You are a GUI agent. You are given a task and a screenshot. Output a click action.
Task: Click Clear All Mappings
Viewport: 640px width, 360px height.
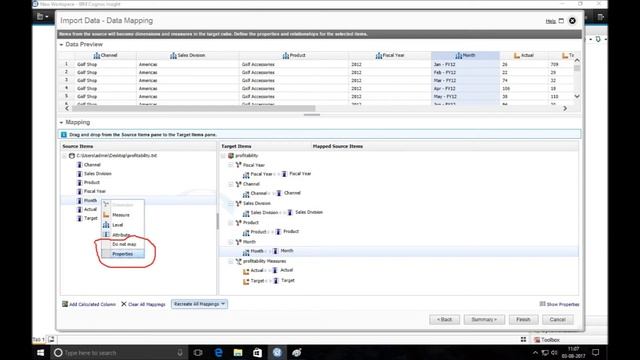click(x=143, y=304)
